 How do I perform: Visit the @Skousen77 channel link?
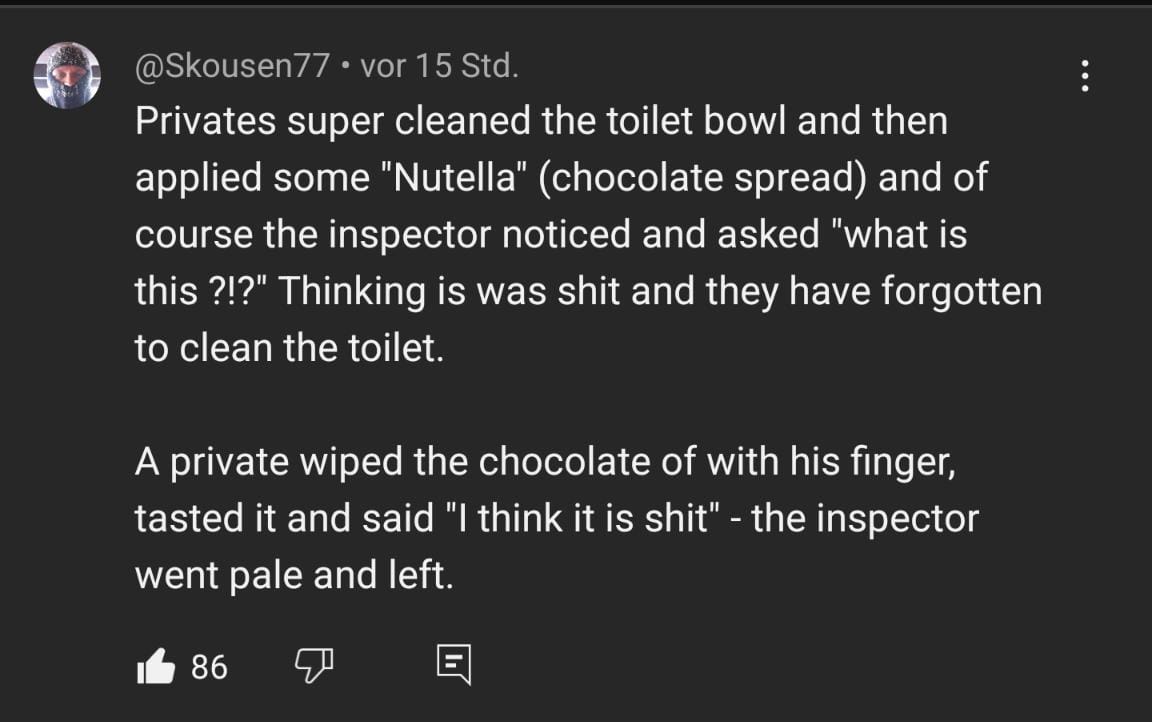tap(231, 66)
